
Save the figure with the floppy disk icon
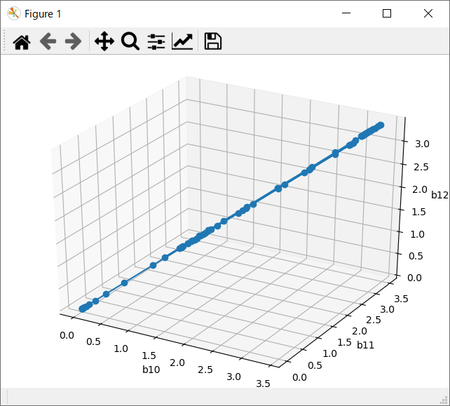pos(213,42)
